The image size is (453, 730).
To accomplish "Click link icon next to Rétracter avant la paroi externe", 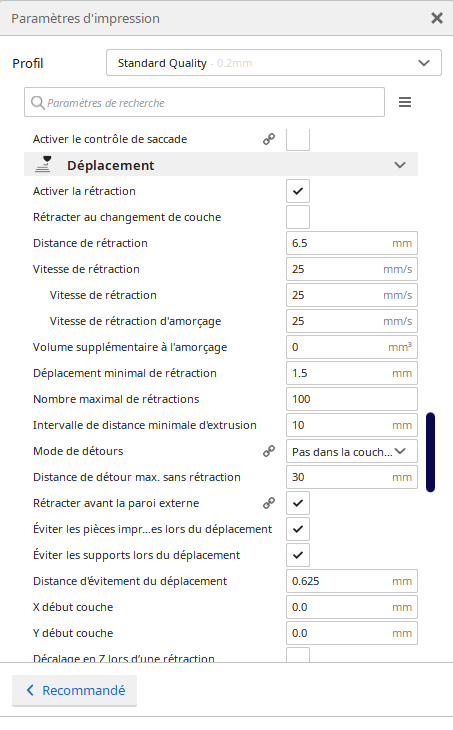I will 269,503.
